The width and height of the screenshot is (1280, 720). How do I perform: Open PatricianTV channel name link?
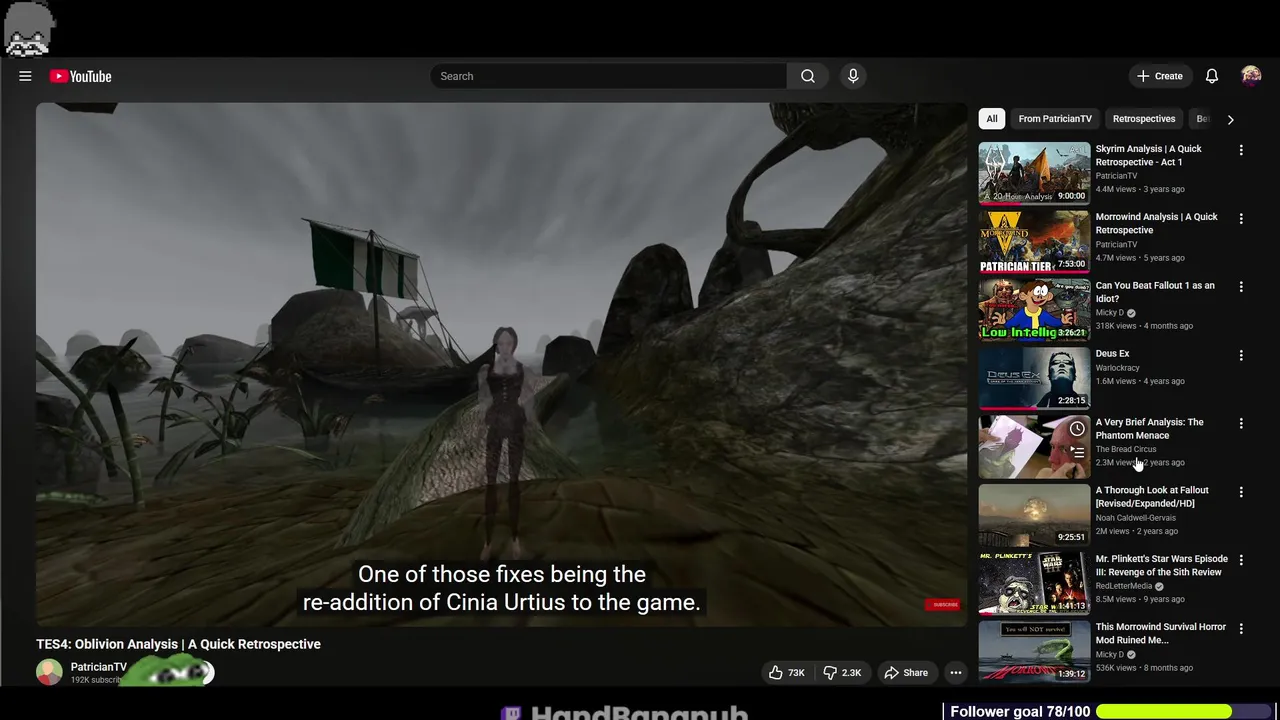(x=98, y=667)
